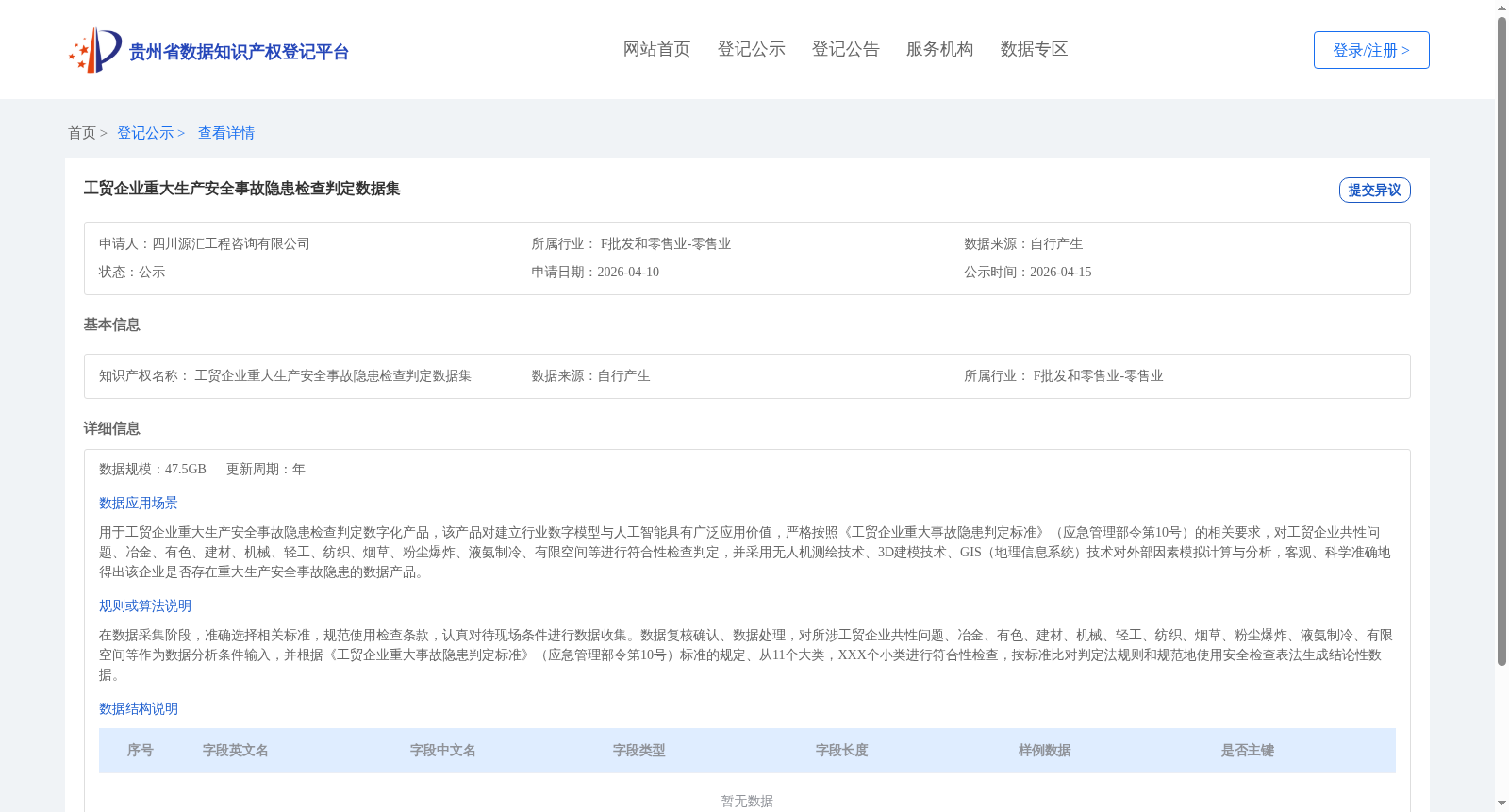This screenshot has height=812, width=1509.
Task: Click the scrollbar up arrow
Action: point(1501,8)
